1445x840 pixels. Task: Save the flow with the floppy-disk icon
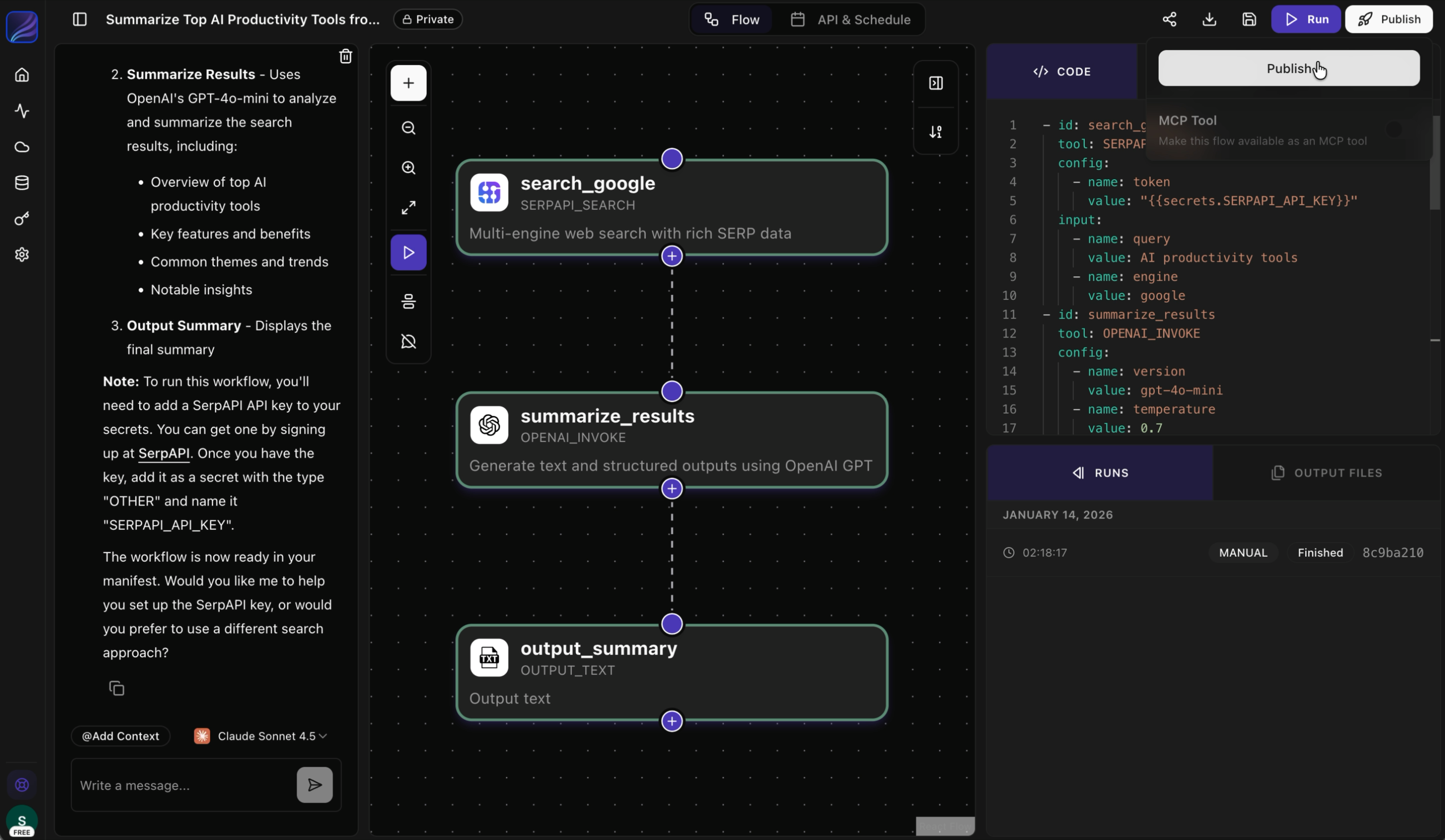point(1249,19)
